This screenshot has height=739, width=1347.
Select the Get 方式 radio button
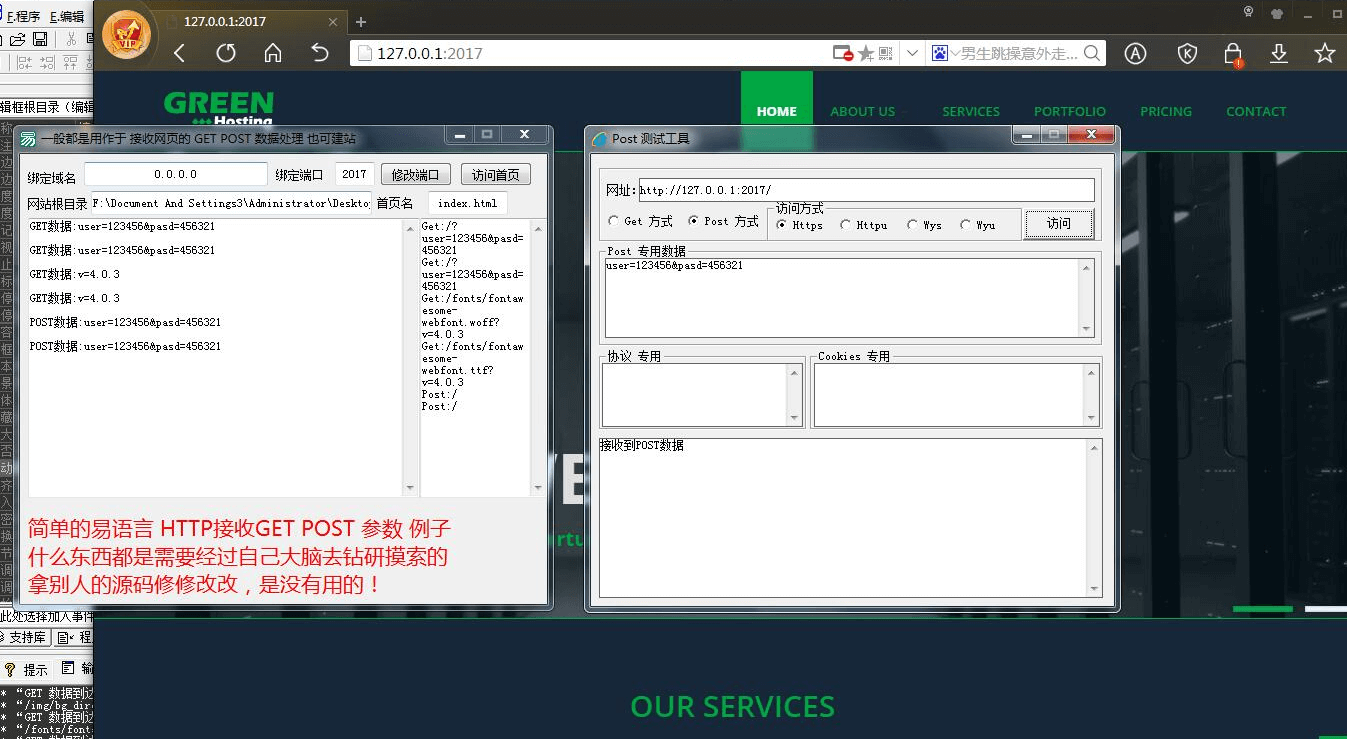(x=612, y=222)
